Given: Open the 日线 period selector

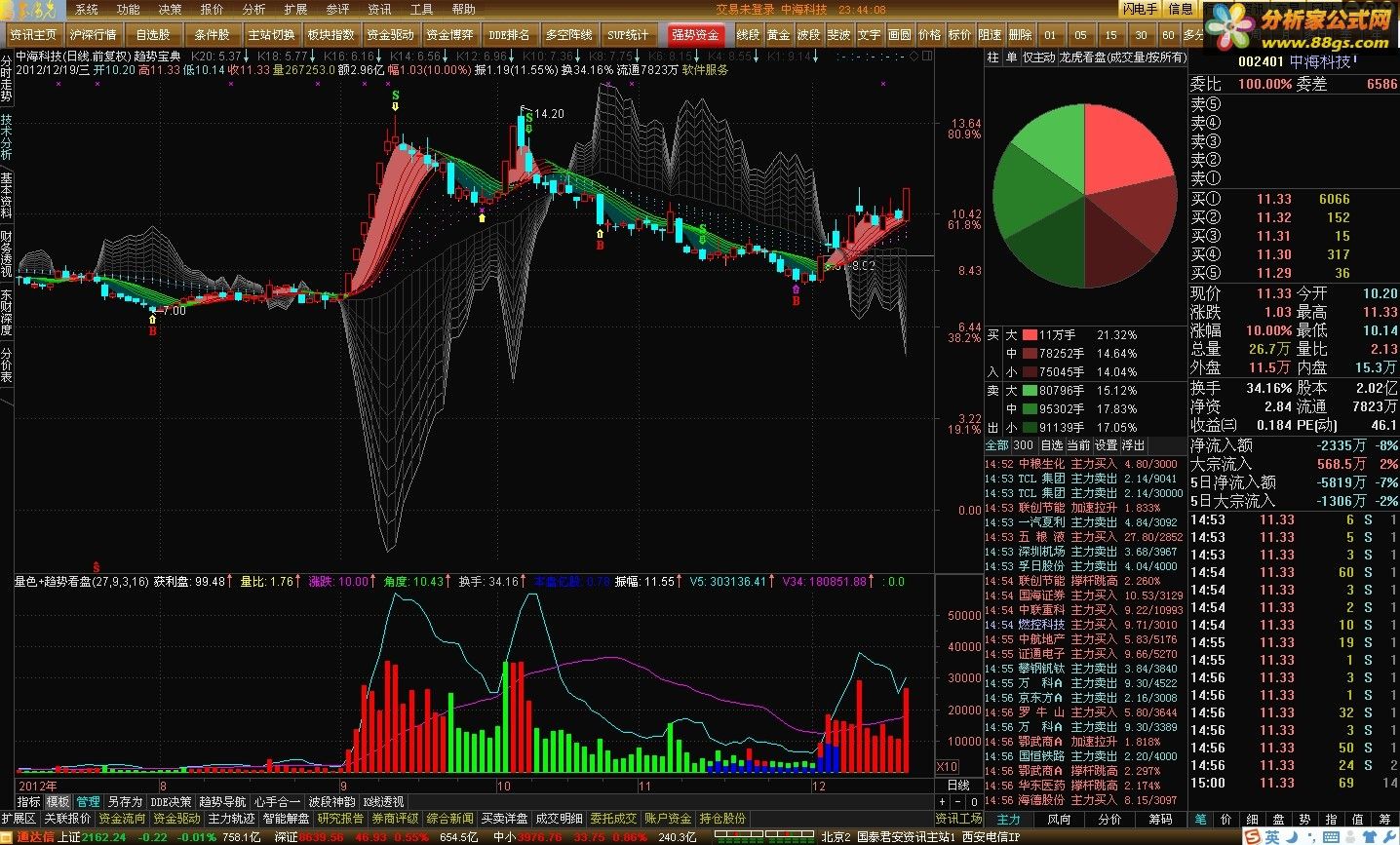Looking at the screenshot, I should [x=958, y=785].
